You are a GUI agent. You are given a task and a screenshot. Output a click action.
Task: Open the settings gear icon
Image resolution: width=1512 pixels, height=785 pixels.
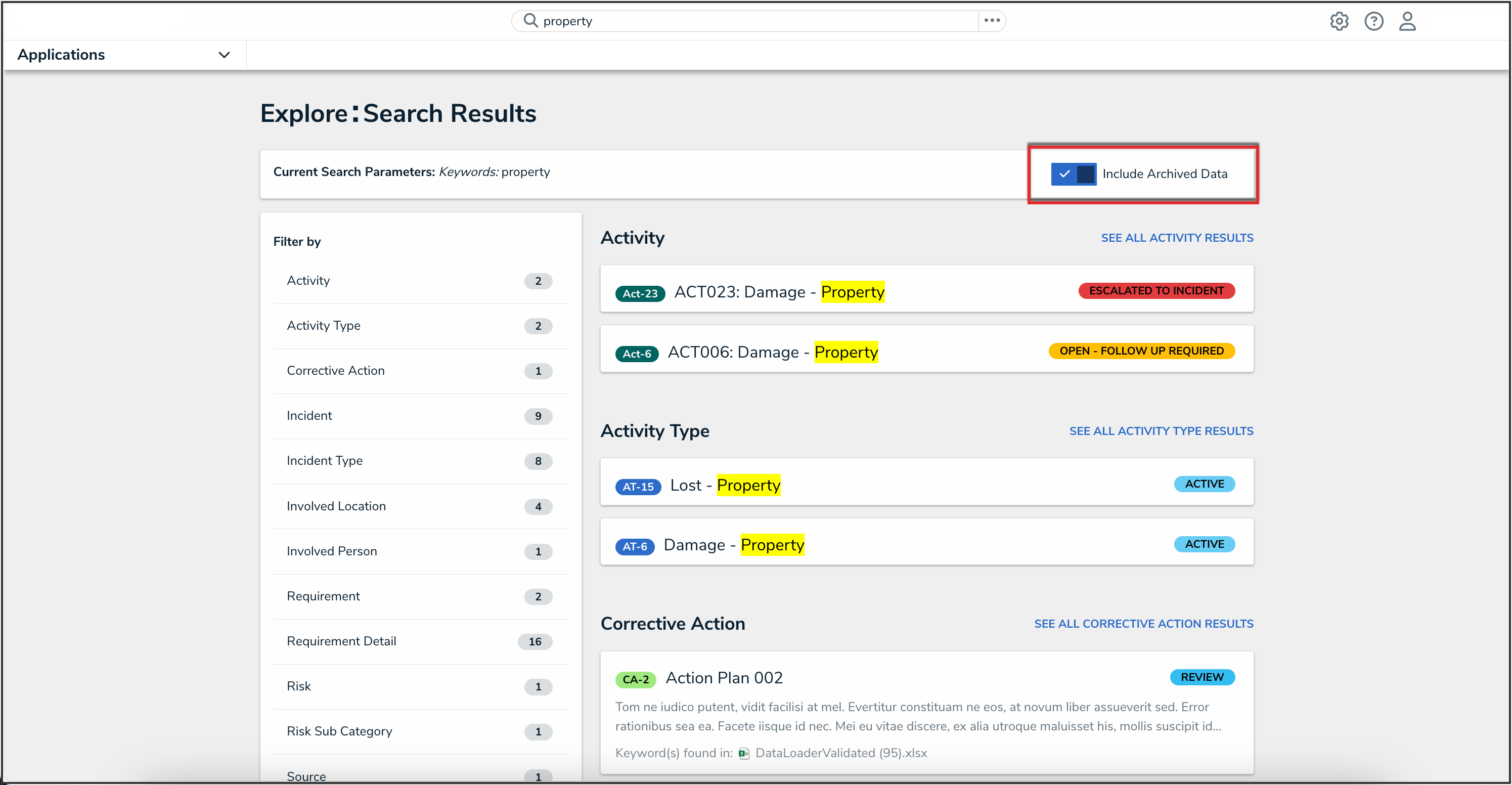click(x=1339, y=22)
